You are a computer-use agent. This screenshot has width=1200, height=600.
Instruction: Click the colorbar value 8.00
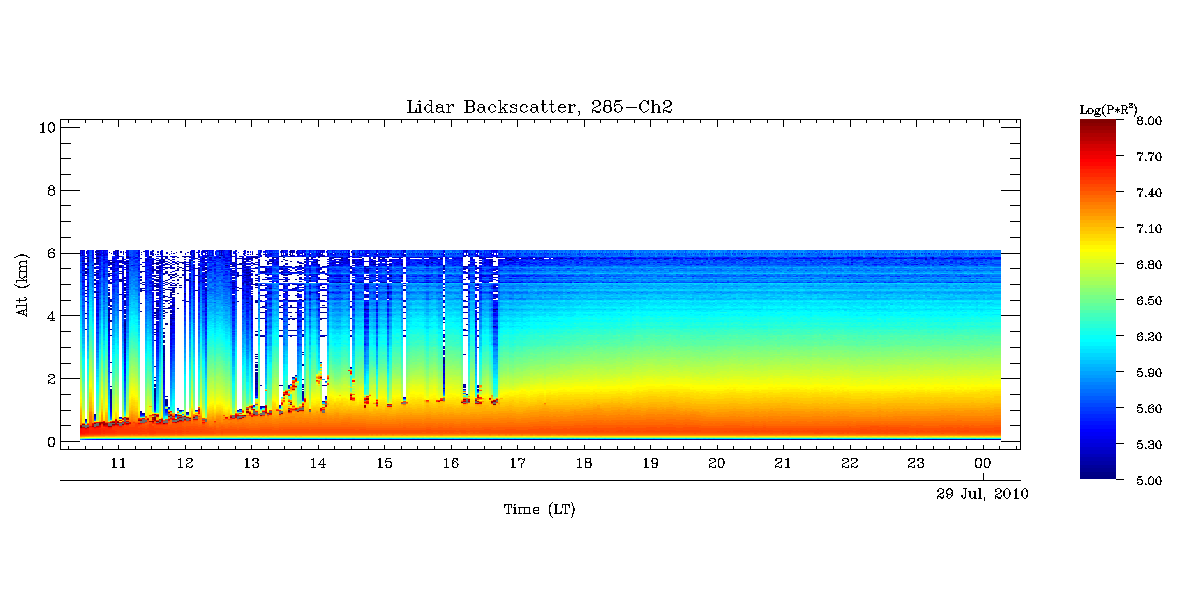[x=1149, y=120]
